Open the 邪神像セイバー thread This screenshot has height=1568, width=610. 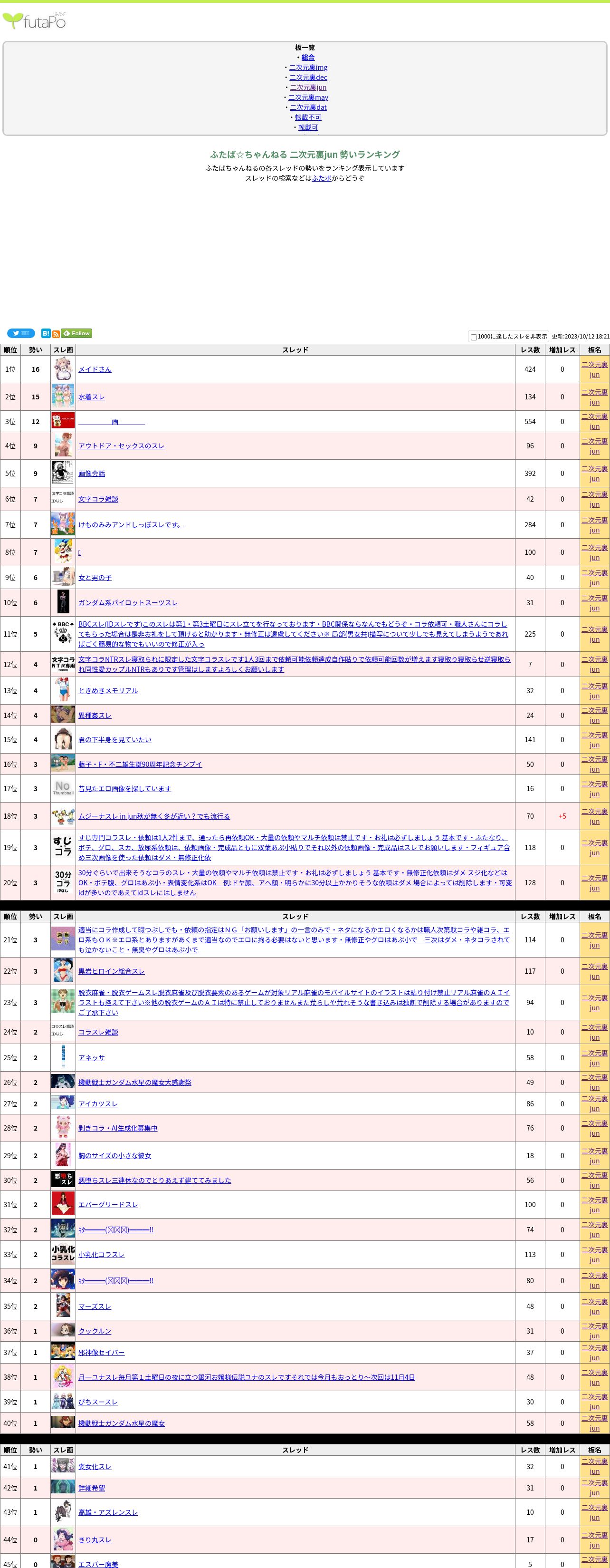click(x=102, y=1353)
